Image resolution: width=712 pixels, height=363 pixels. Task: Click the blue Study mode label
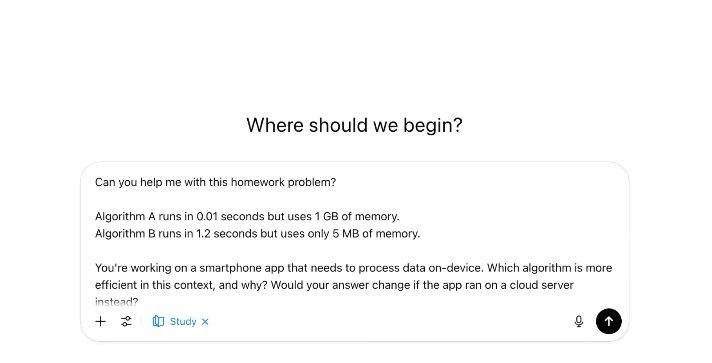pos(183,321)
